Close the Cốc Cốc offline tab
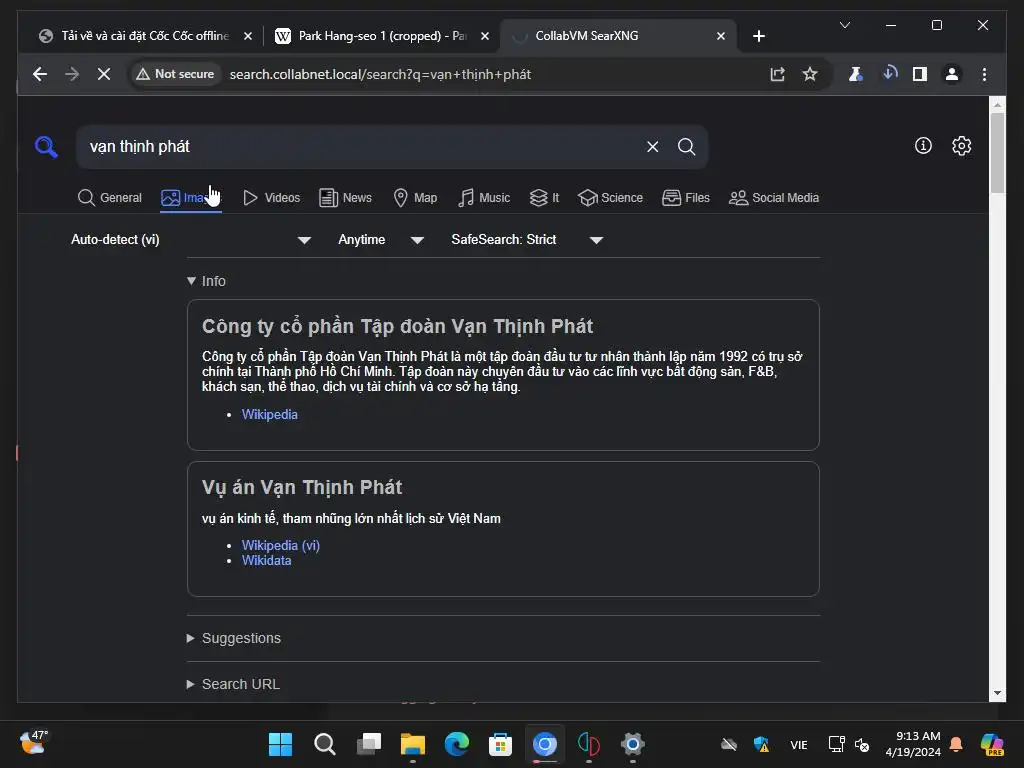The width and height of the screenshot is (1024, 768). click(x=248, y=36)
